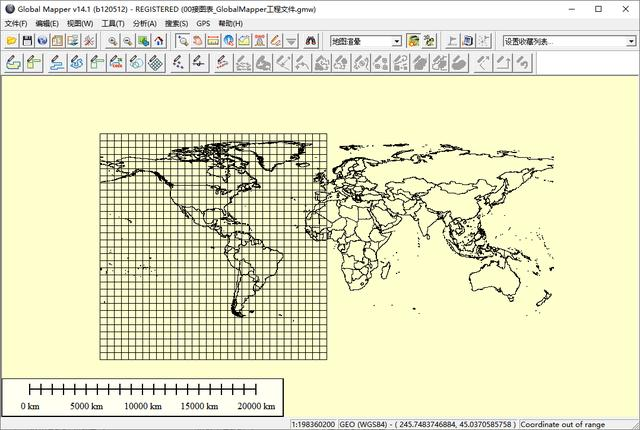Screen dimensions: 640x430
Task: Open the 搜索(S) menu
Action: 176,24
